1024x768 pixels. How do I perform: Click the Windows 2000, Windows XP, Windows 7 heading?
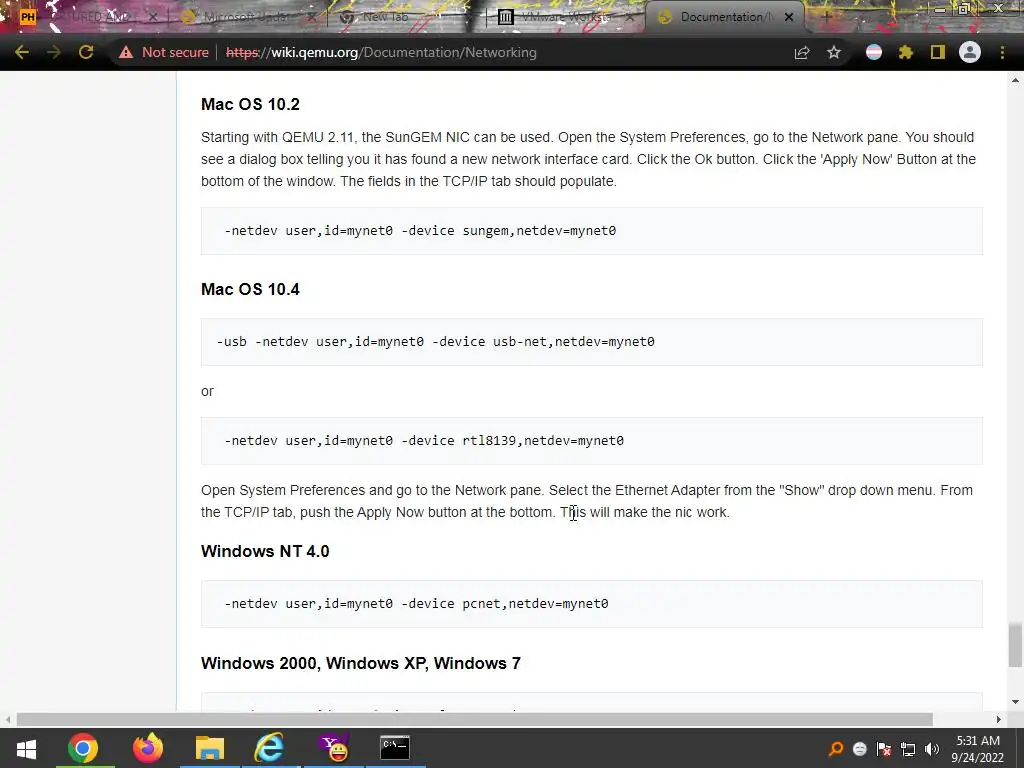(360, 664)
